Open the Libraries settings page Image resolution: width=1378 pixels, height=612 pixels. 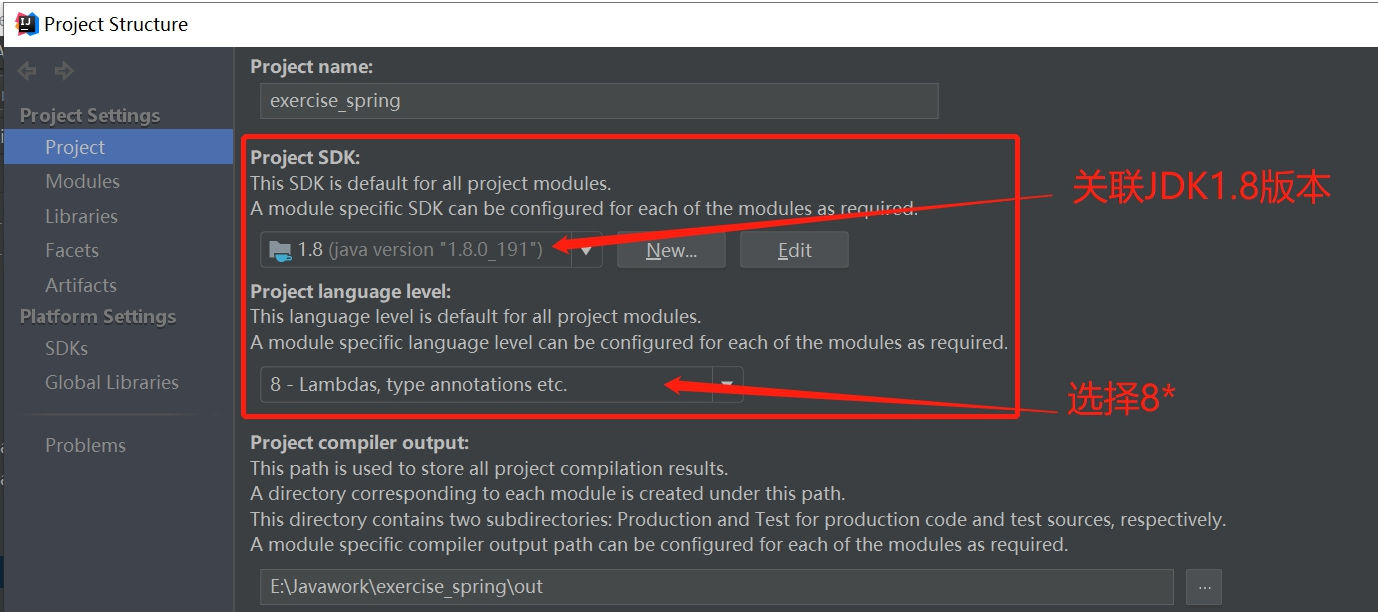81,216
